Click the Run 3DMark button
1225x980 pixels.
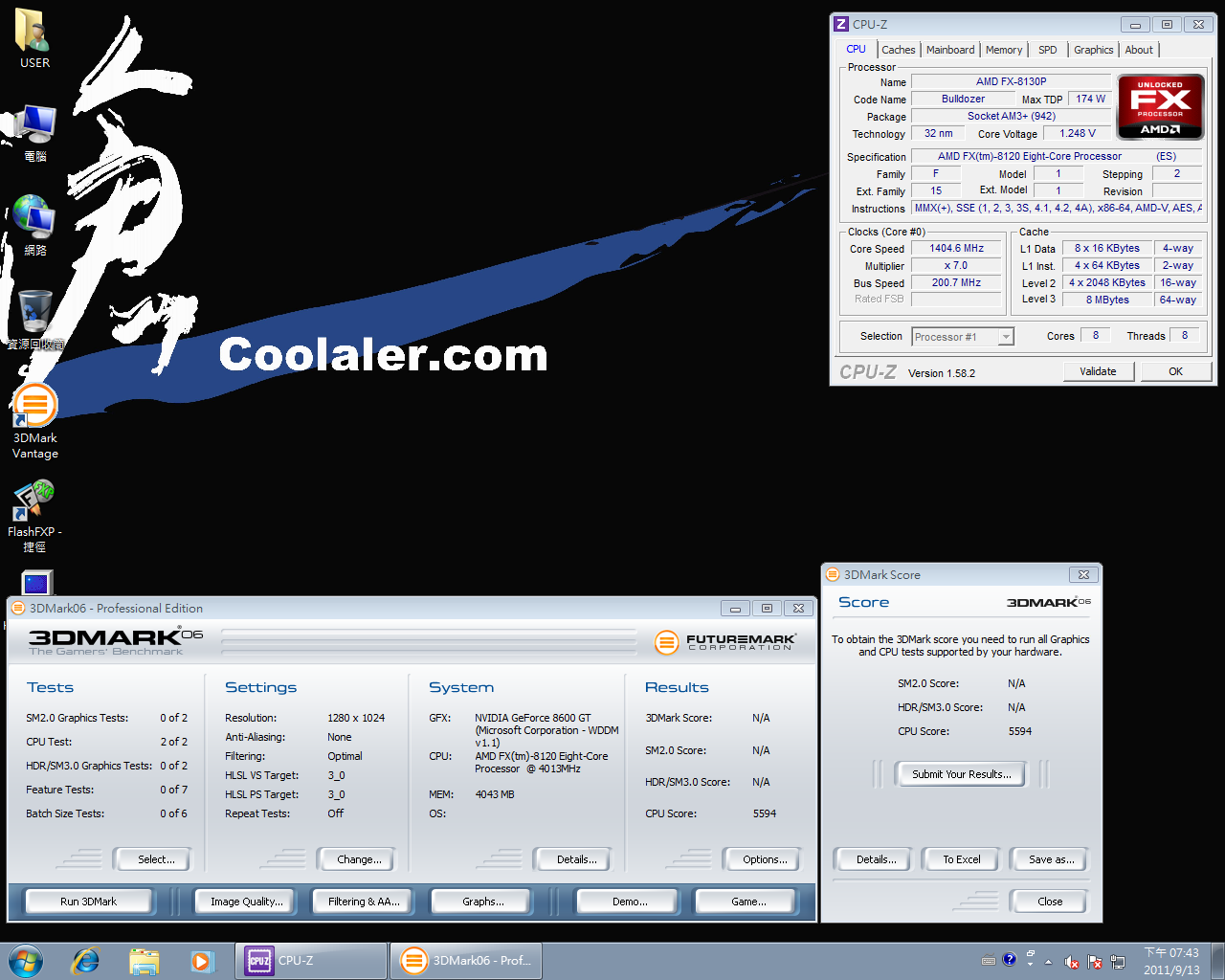coord(88,902)
